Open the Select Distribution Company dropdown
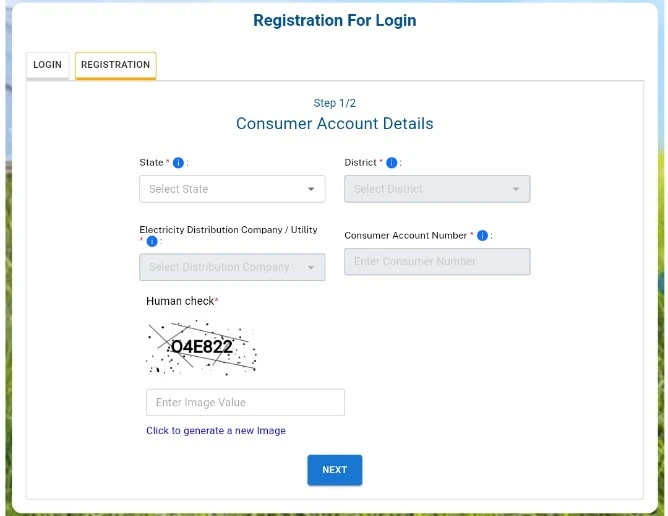 pyautogui.click(x=232, y=267)
